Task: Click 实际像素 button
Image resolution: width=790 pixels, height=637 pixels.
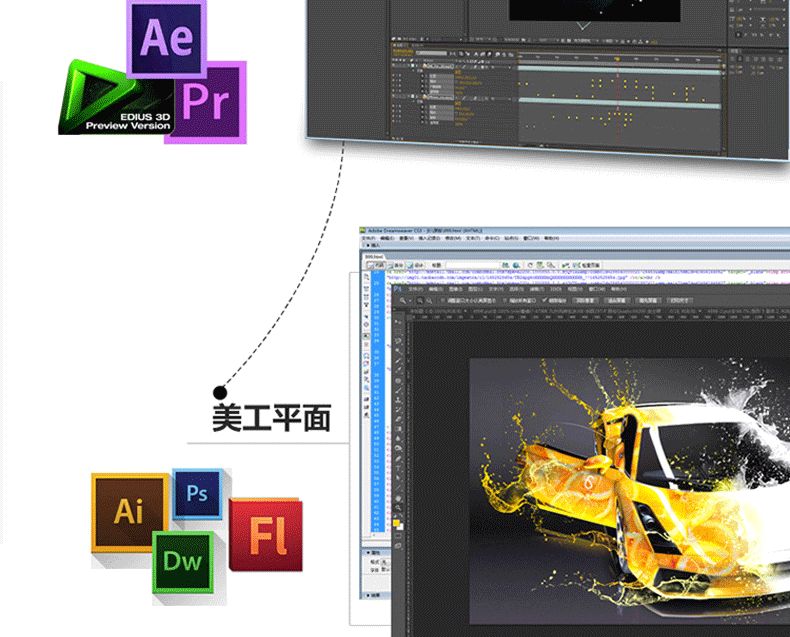Action: [585, 300]
